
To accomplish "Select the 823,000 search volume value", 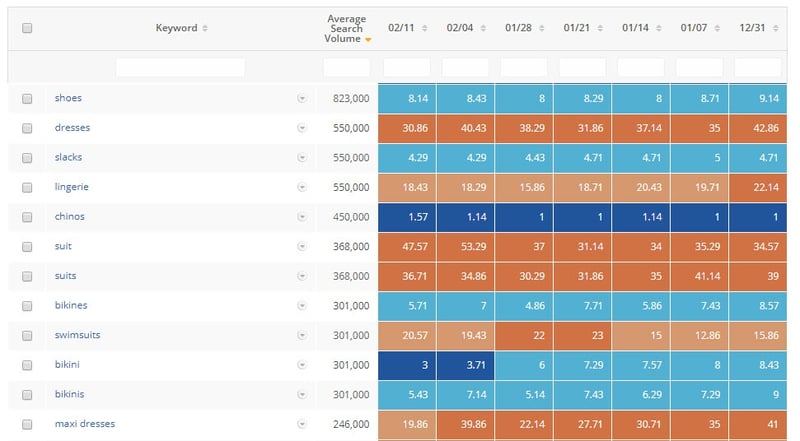I will point(351,99).
